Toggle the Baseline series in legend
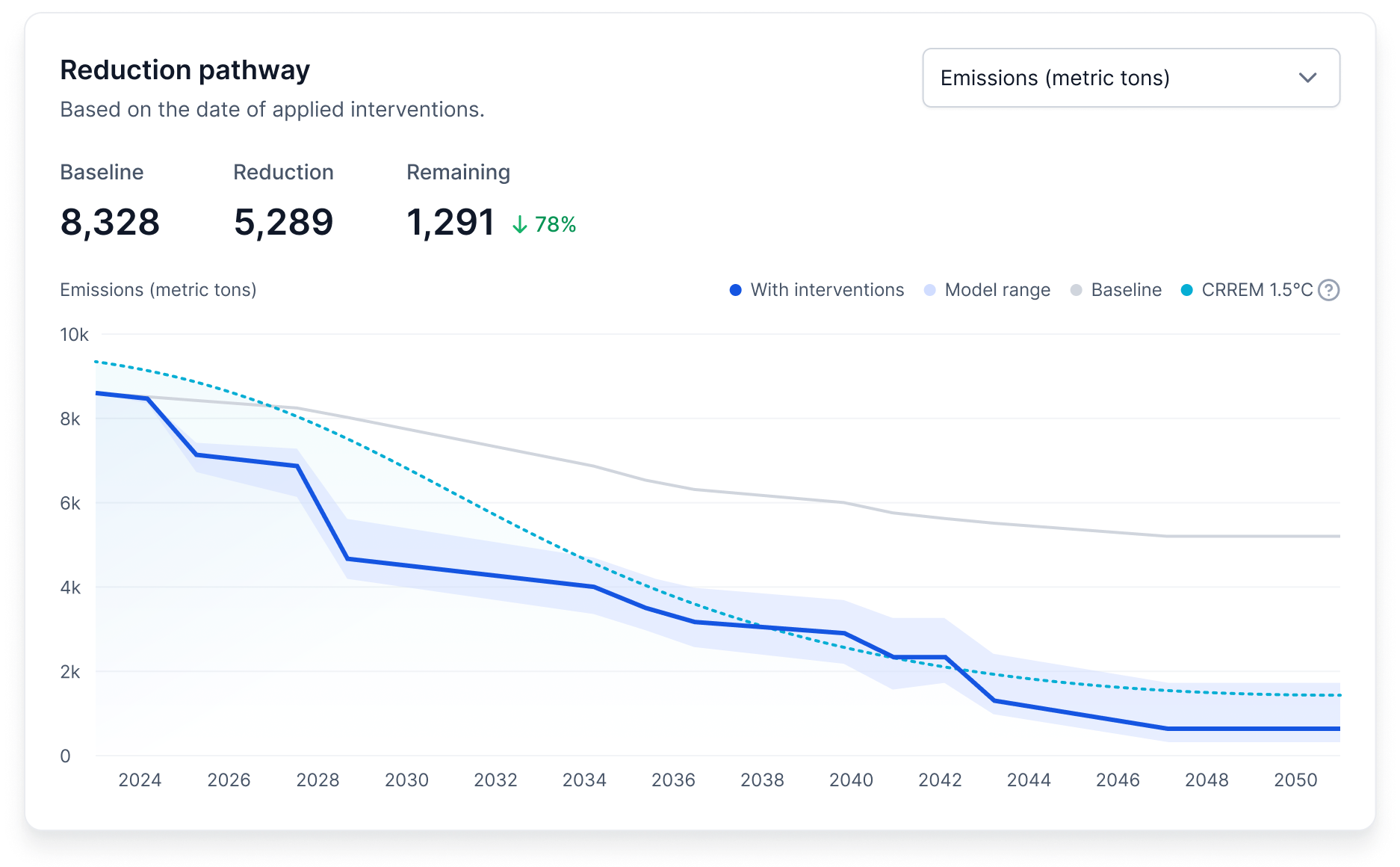This screenshot has width=1400, height=867. [1126, 290]
